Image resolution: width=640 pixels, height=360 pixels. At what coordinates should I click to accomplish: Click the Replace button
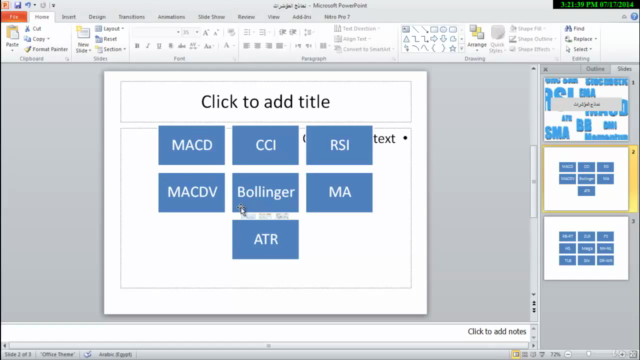click(581, 39)
